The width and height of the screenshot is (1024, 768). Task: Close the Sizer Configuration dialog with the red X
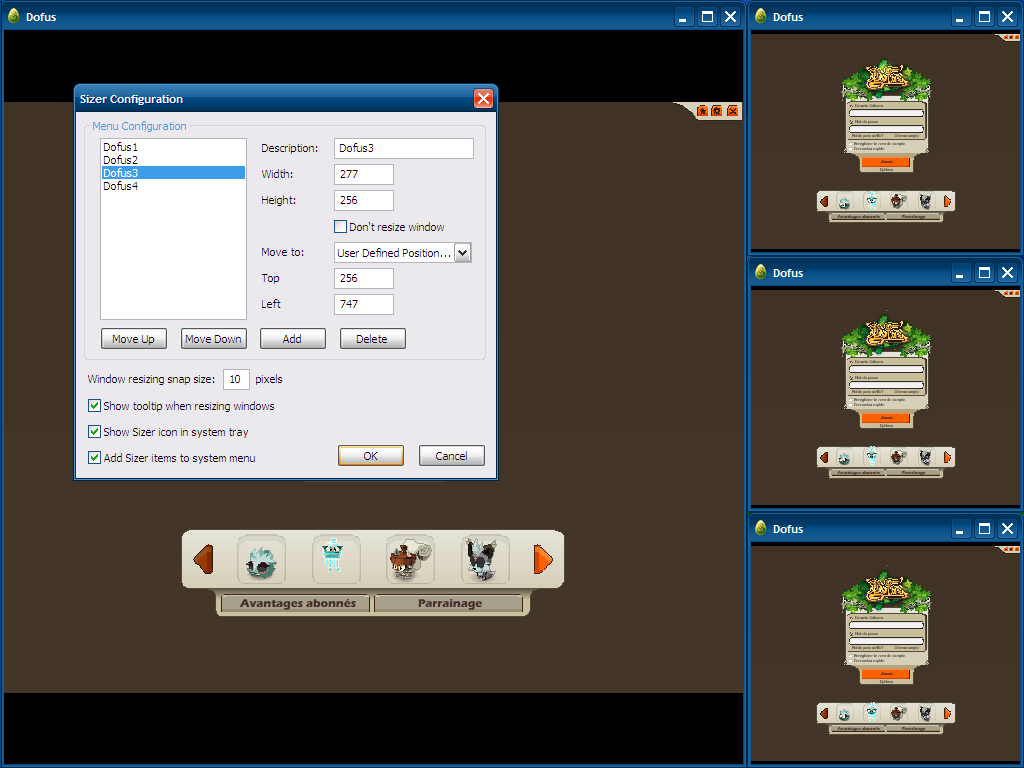tap(483, 99)
